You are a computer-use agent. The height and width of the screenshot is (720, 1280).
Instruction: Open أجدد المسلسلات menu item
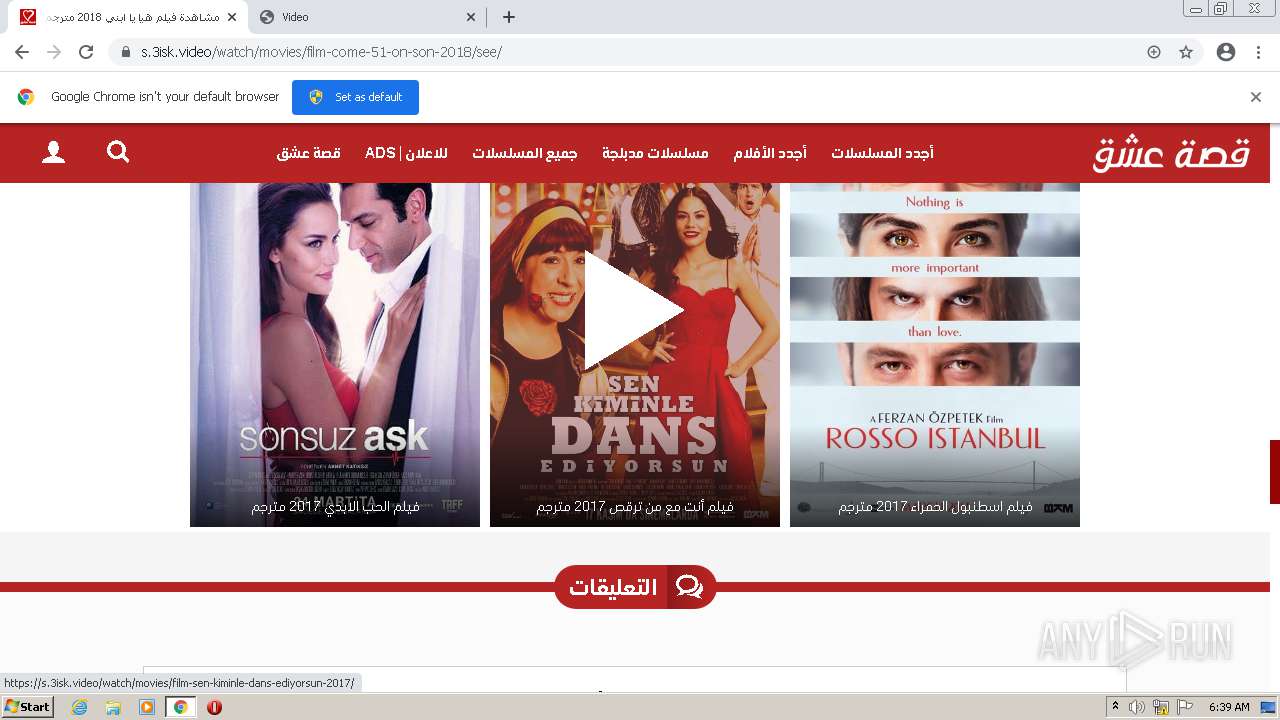tap(883, 153)
